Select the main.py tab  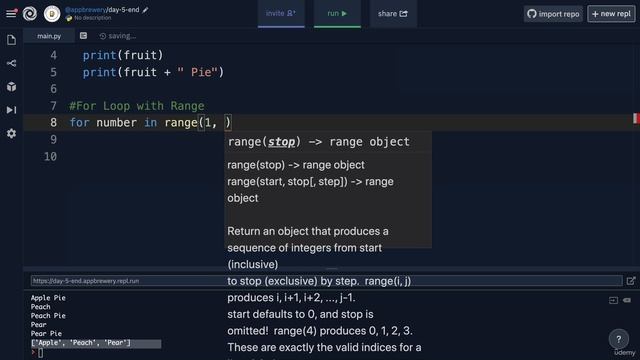tap(49, 36)
